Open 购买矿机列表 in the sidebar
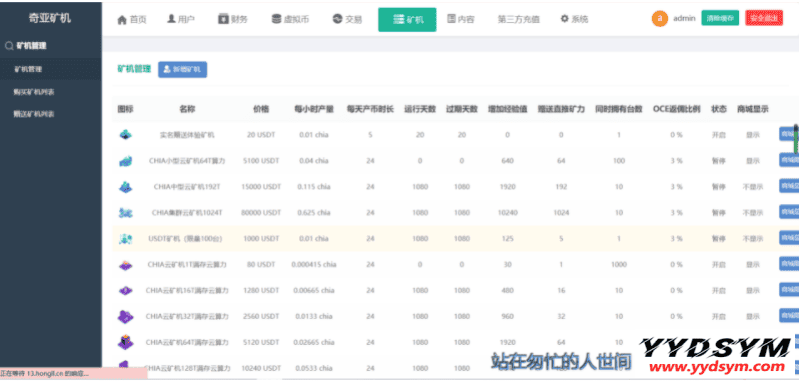Screen dimensions: 802x381 click(34, 92)
